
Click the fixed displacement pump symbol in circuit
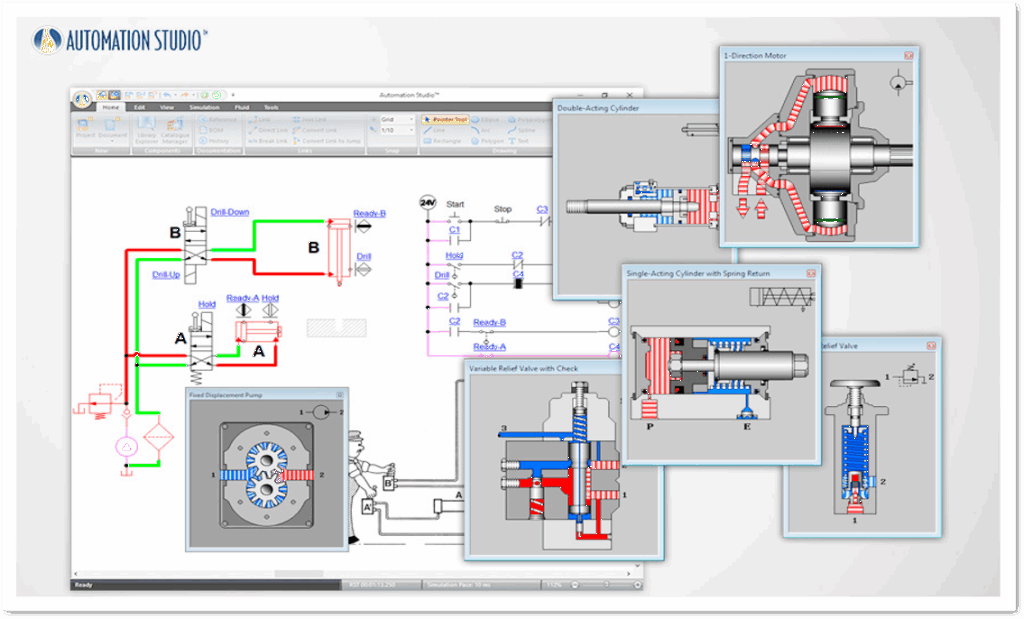(127, 447)
